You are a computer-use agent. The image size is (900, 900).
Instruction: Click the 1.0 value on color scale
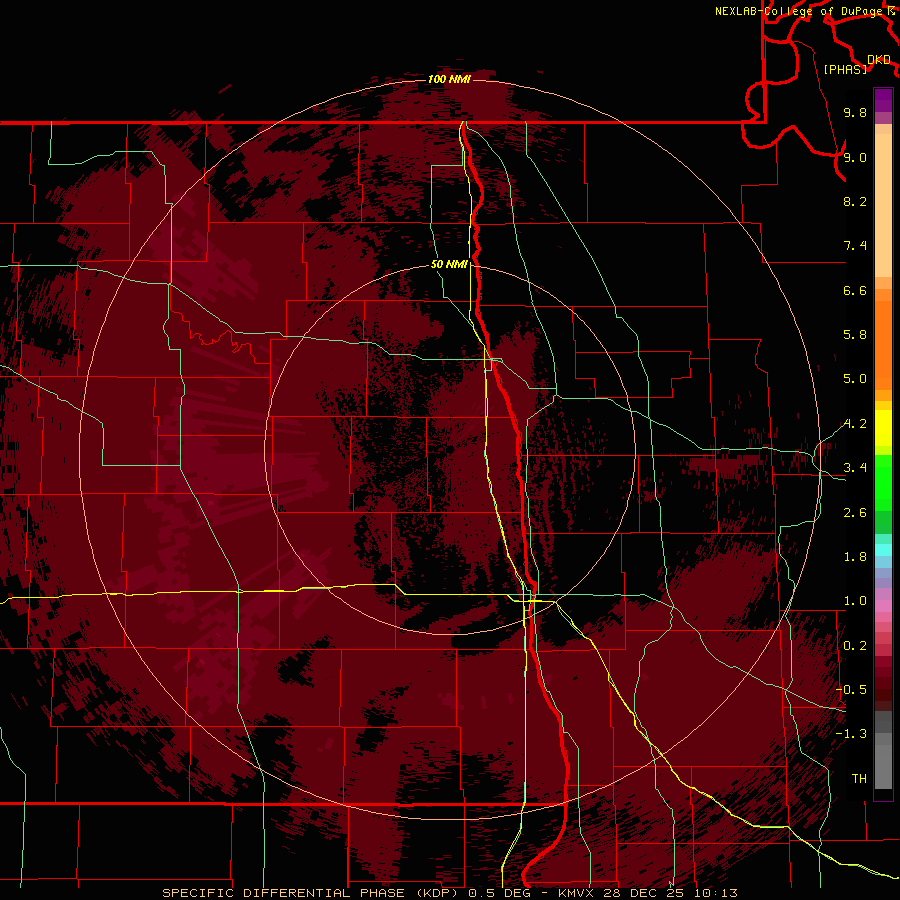click(855, 601)
